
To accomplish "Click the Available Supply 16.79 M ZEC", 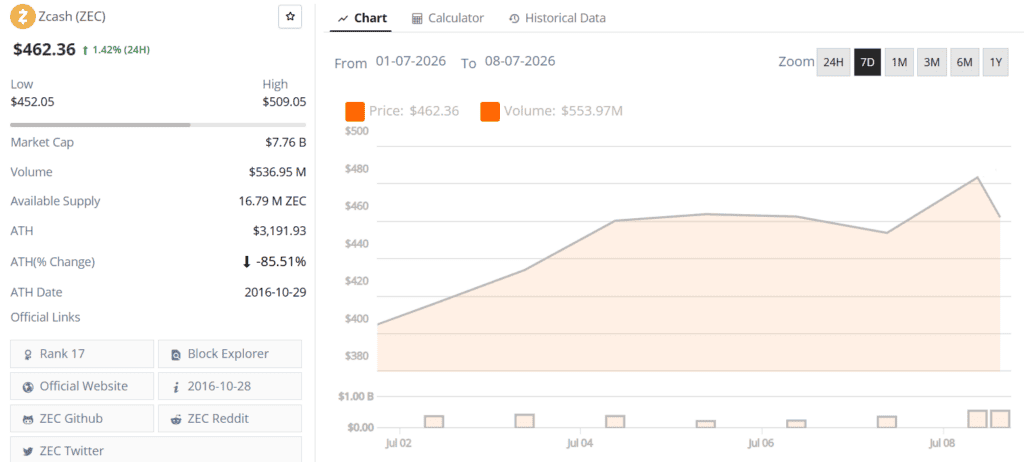I will [272, 201].
